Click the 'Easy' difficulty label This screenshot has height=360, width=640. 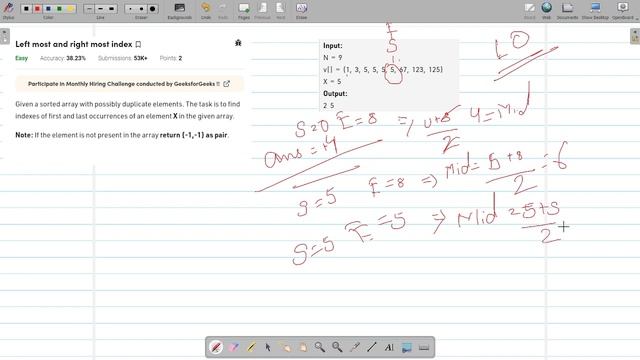coord(22,58)
